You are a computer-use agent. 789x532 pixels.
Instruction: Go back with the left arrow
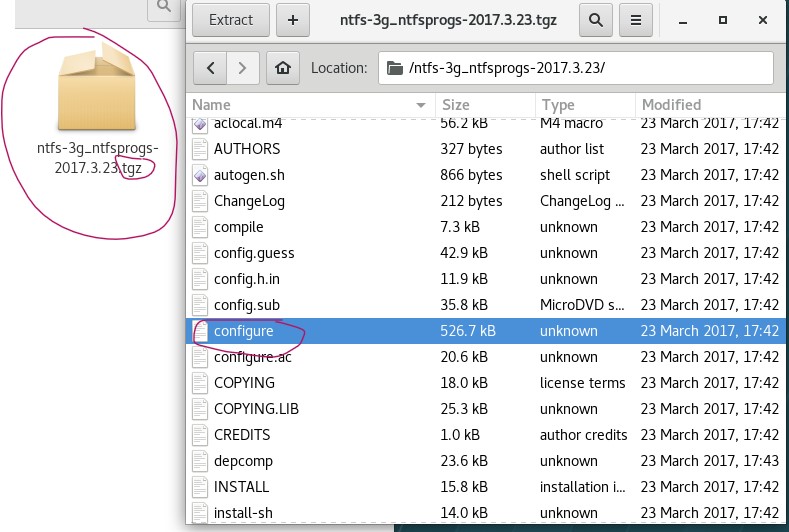point(210,67)
